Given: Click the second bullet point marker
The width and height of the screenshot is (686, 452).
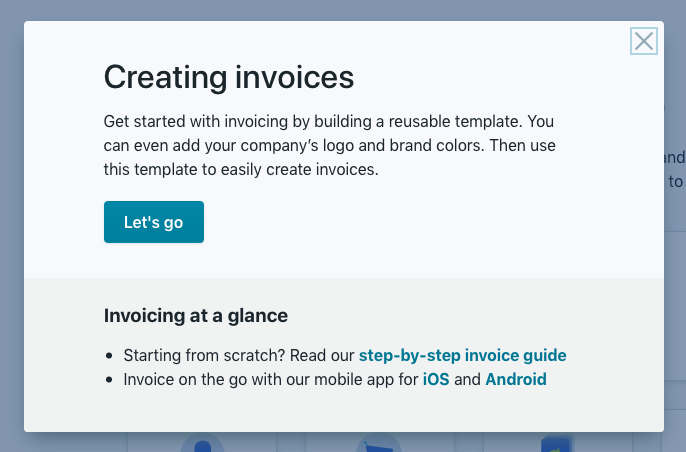Looking at the screenshot, I should coord(109,379).
